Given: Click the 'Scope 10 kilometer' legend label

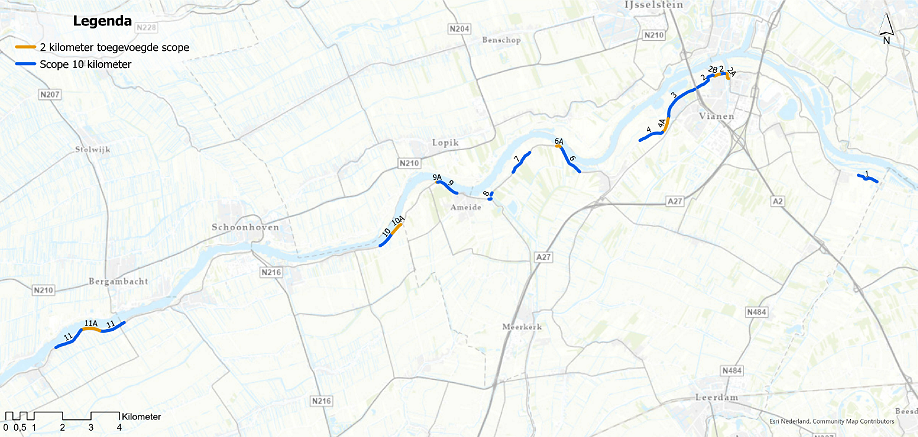Looking at the screenshot, I should pyautogui.click(x=85, y=64).
